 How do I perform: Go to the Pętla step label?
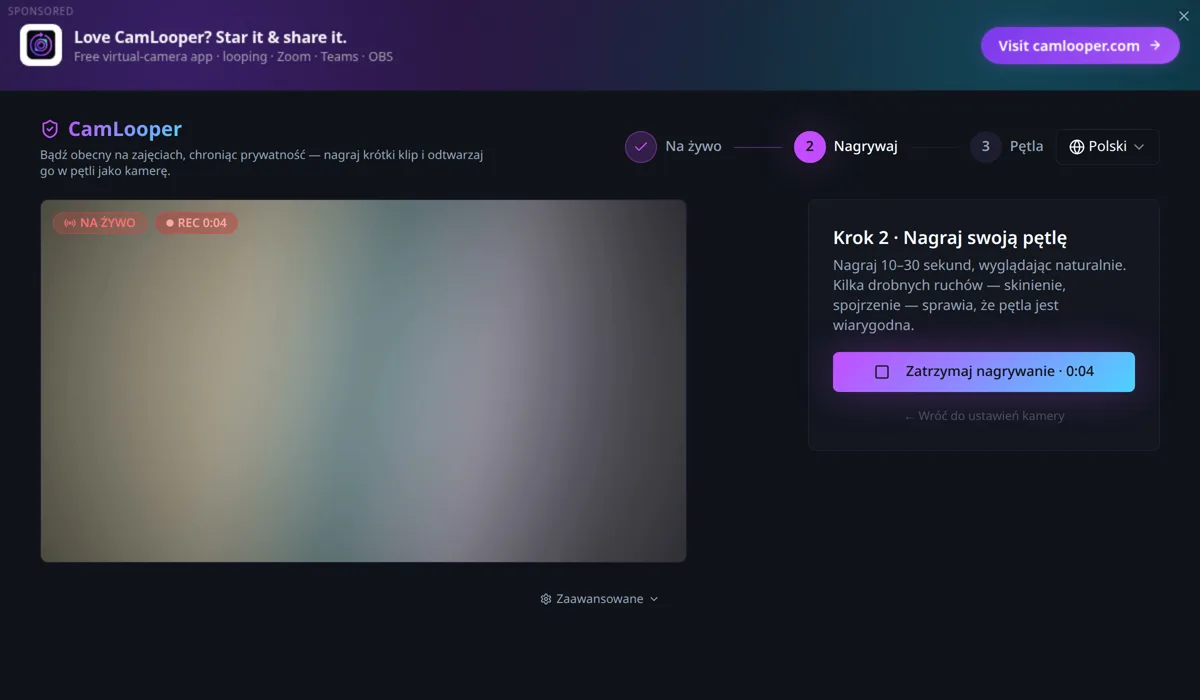pyautogui.click(x=1026, y=146)
